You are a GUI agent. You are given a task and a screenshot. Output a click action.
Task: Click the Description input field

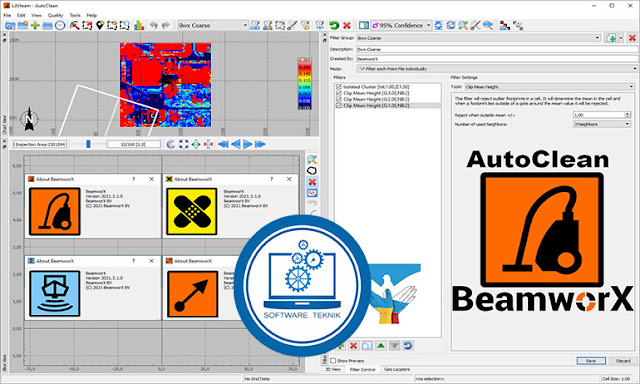[496, 49]
